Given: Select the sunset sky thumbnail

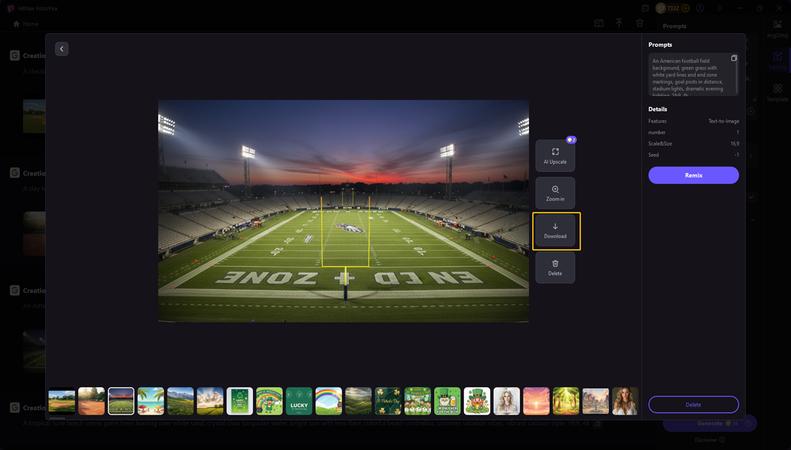Looking at the screenshot, I should click(x=536, y=400).
